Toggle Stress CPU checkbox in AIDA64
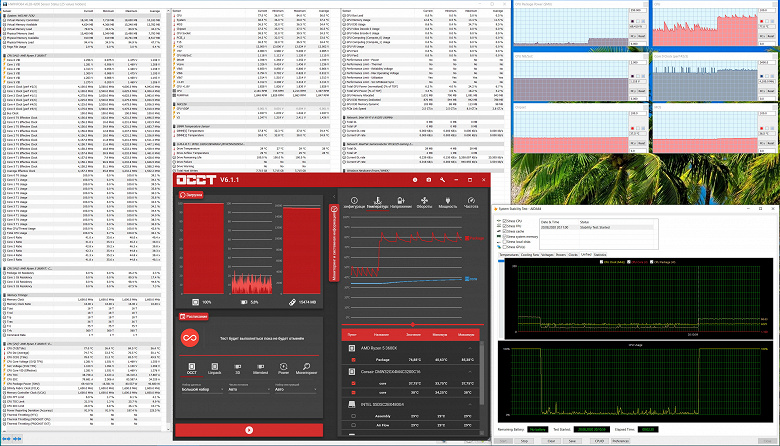The image size is (780, 446). click(504, 221)
